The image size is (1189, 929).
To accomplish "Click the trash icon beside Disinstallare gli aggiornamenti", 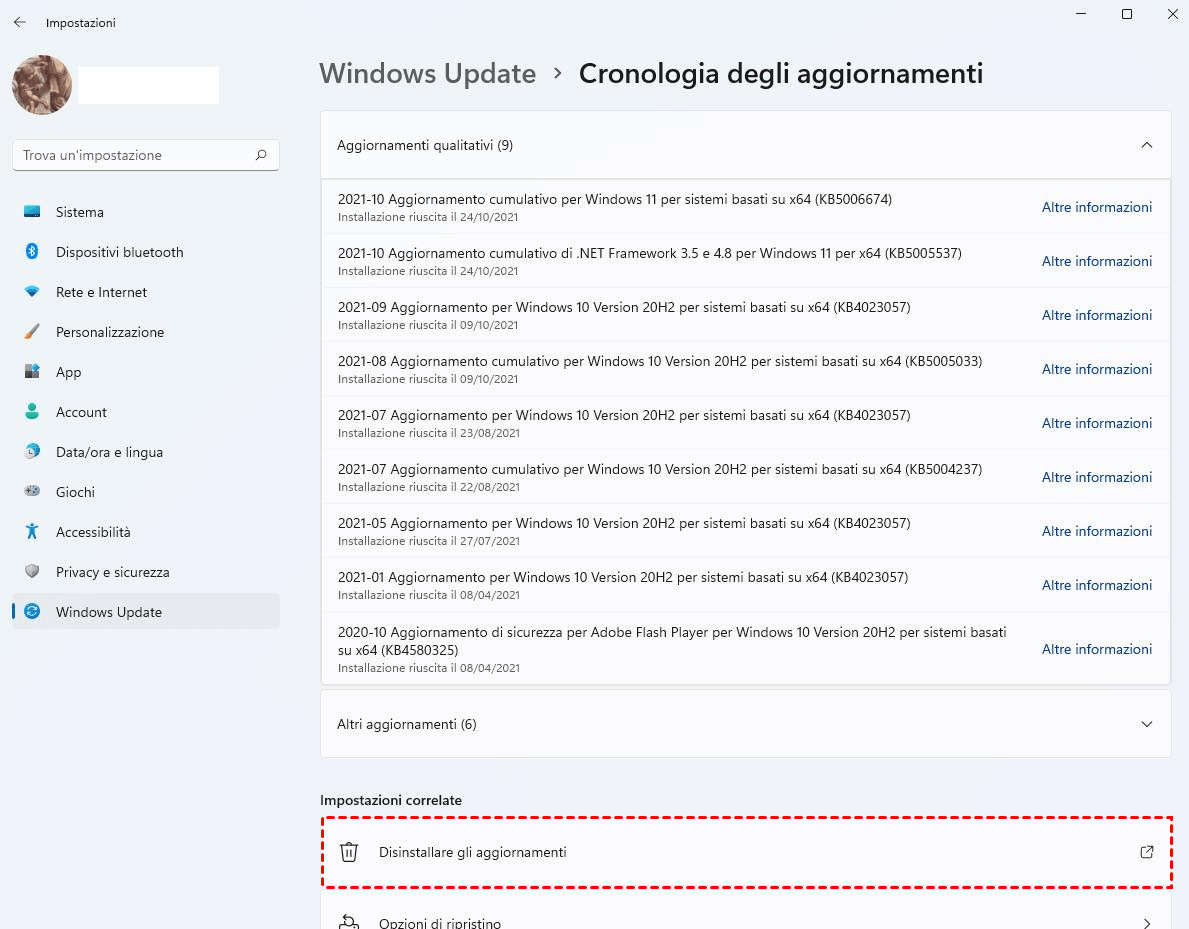I will click(349, 852).
